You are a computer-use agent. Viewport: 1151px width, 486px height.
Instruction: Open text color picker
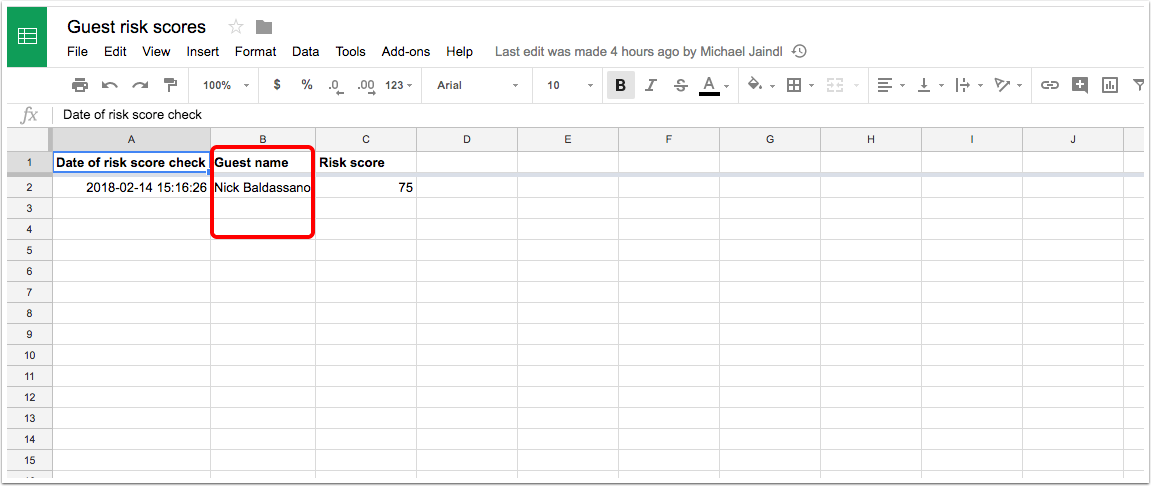click(x=708, y=85)
